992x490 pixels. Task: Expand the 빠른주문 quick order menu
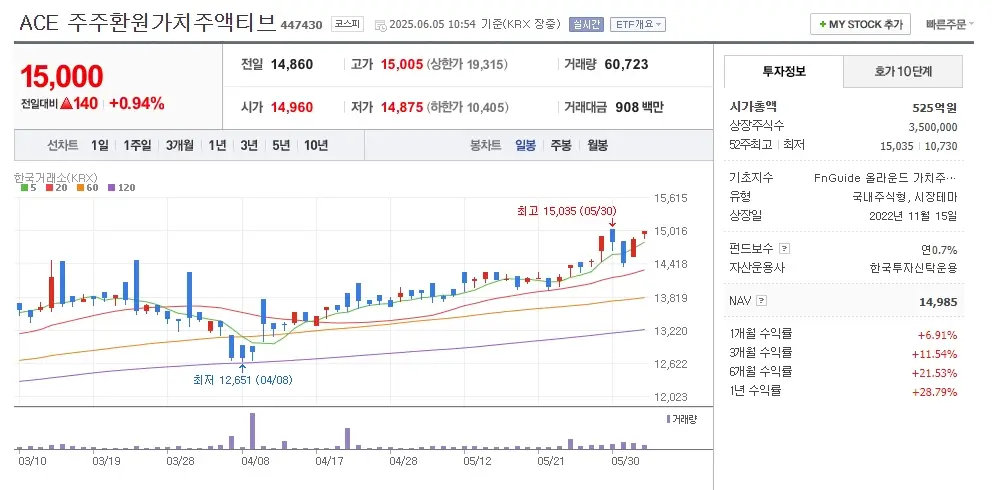pyautogui.click(x=951, y=24)
